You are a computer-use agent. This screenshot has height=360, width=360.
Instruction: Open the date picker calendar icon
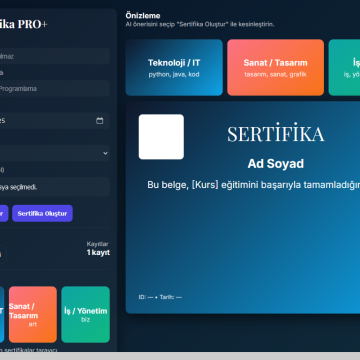99,121
